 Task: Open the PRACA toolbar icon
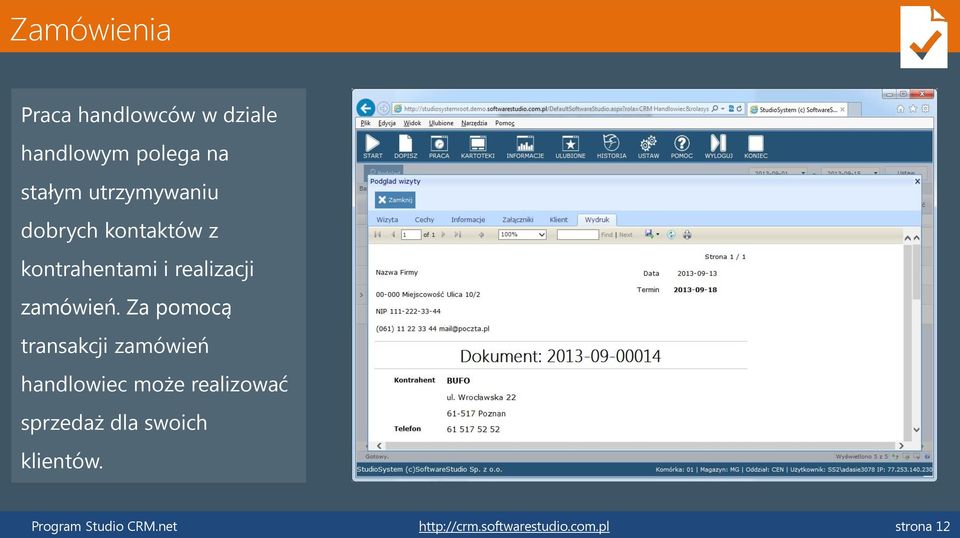coord(438,146)
